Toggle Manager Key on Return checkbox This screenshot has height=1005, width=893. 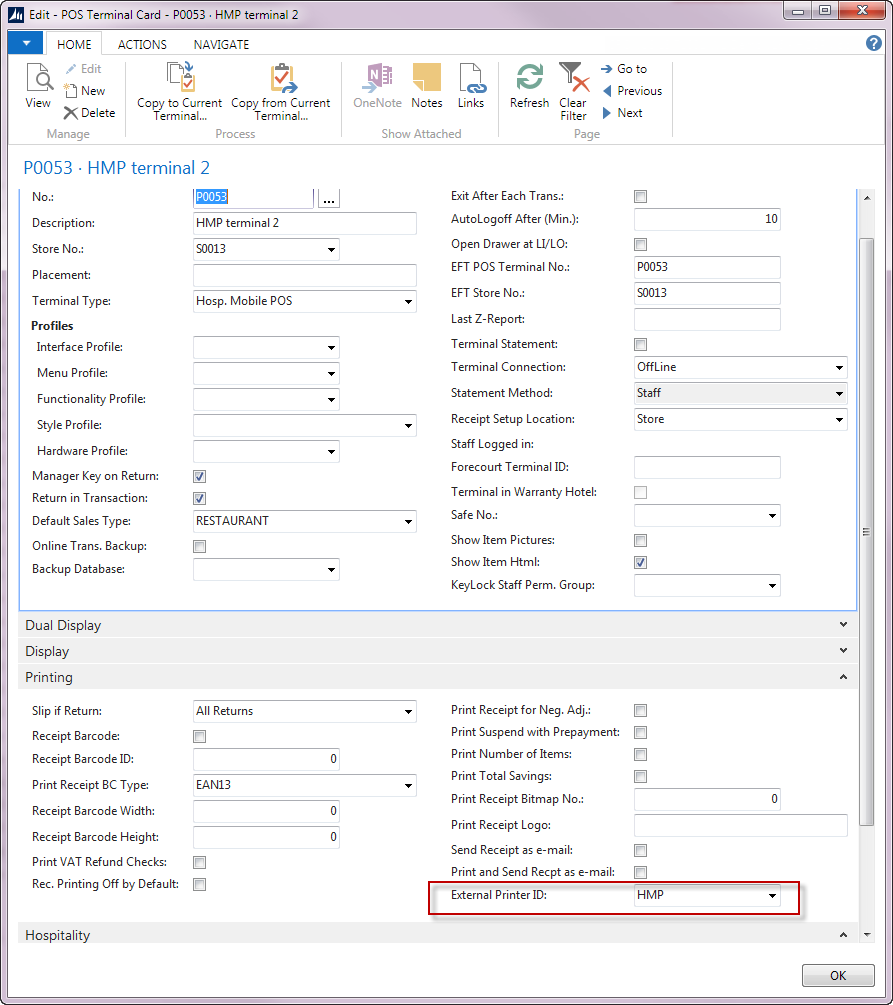(x=200, y=477)
